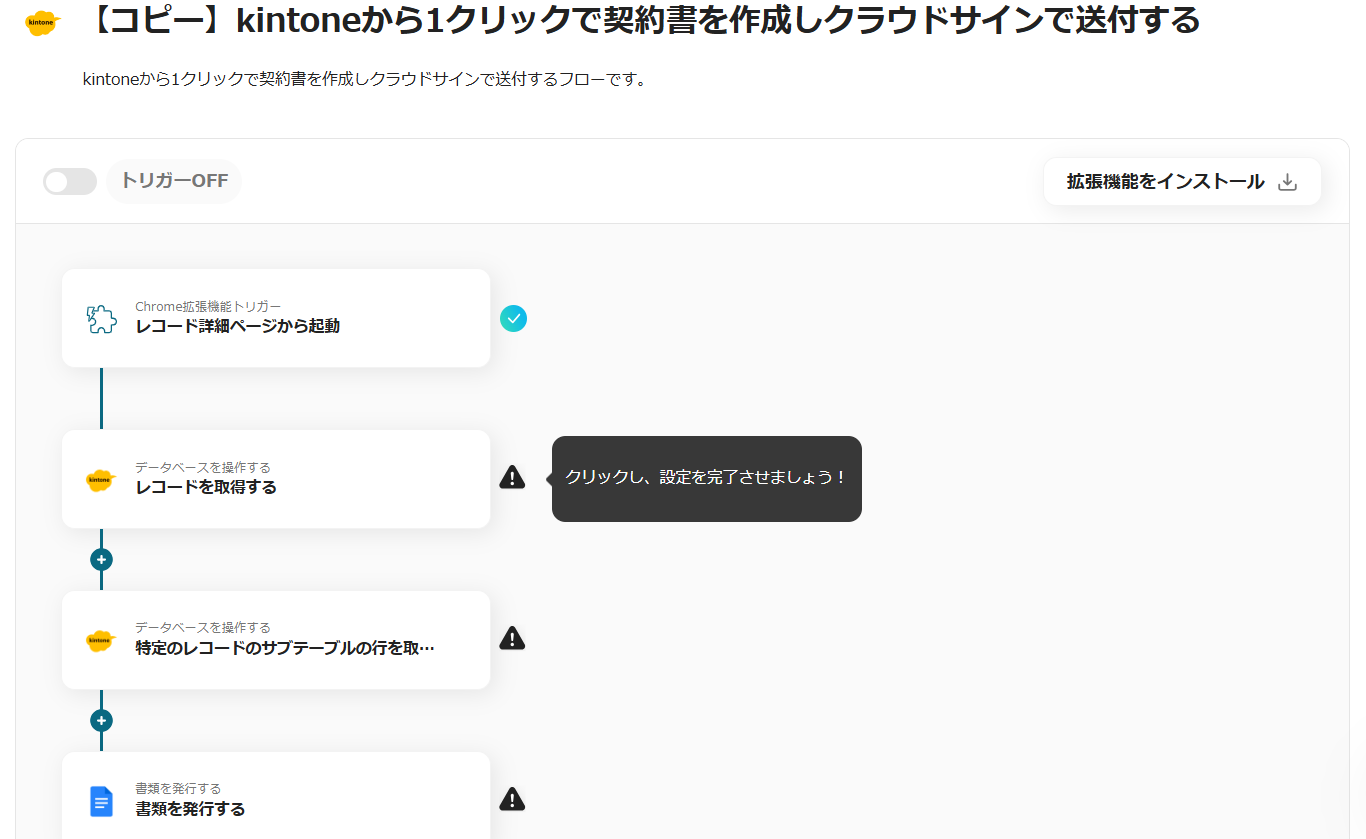Click the kintone icon in レコードを取得する step
The height and width of the screenshot is (839, 1366).
click(x=101, y=480)
